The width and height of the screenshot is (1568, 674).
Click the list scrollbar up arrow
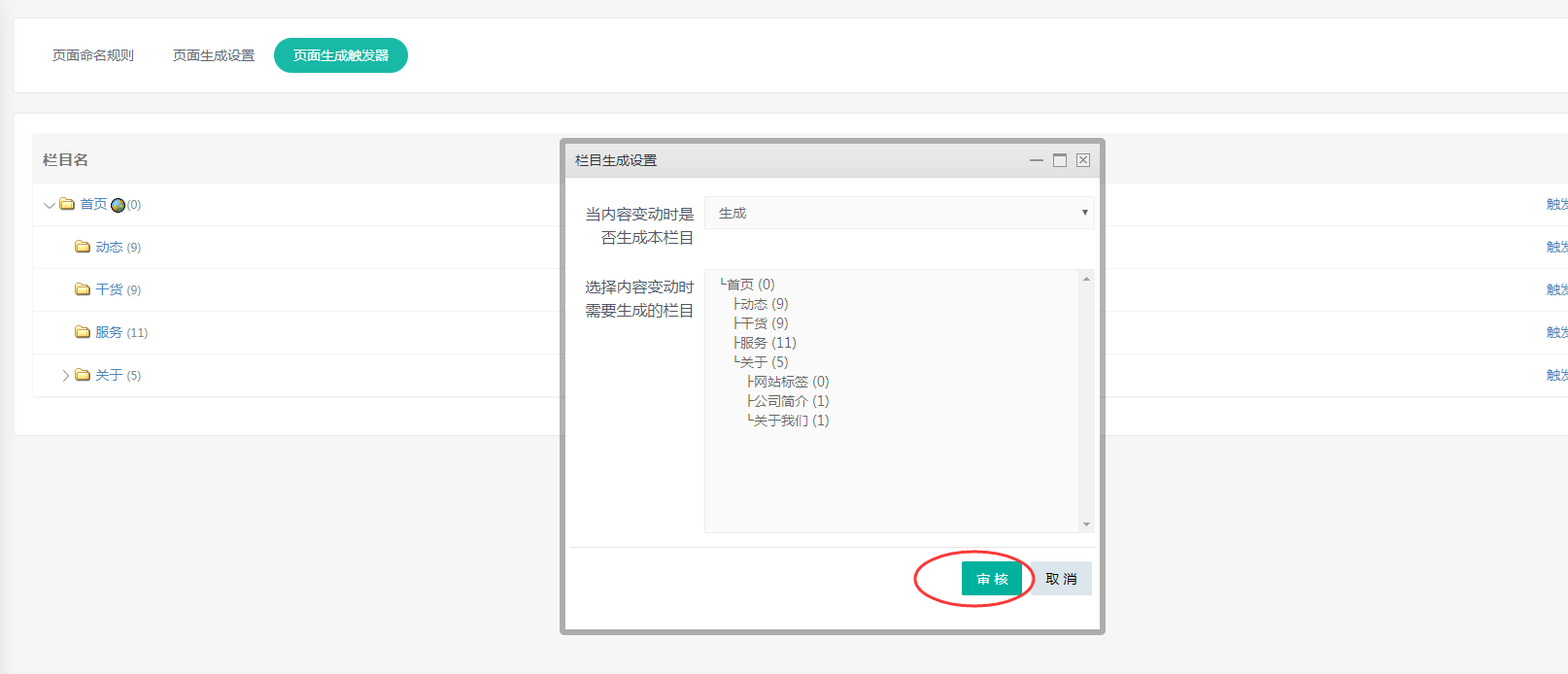pyautogui.click(x=1086, y=279)
